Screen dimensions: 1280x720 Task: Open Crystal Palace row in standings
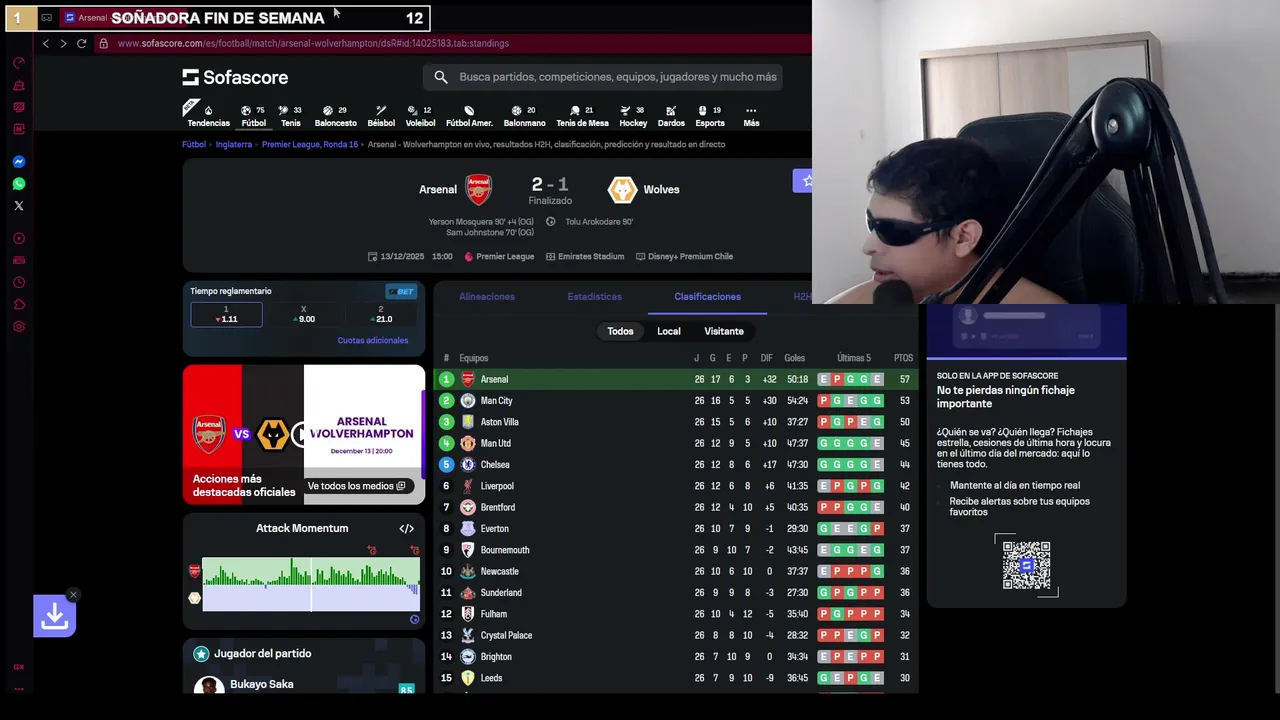tap(675, 635)
